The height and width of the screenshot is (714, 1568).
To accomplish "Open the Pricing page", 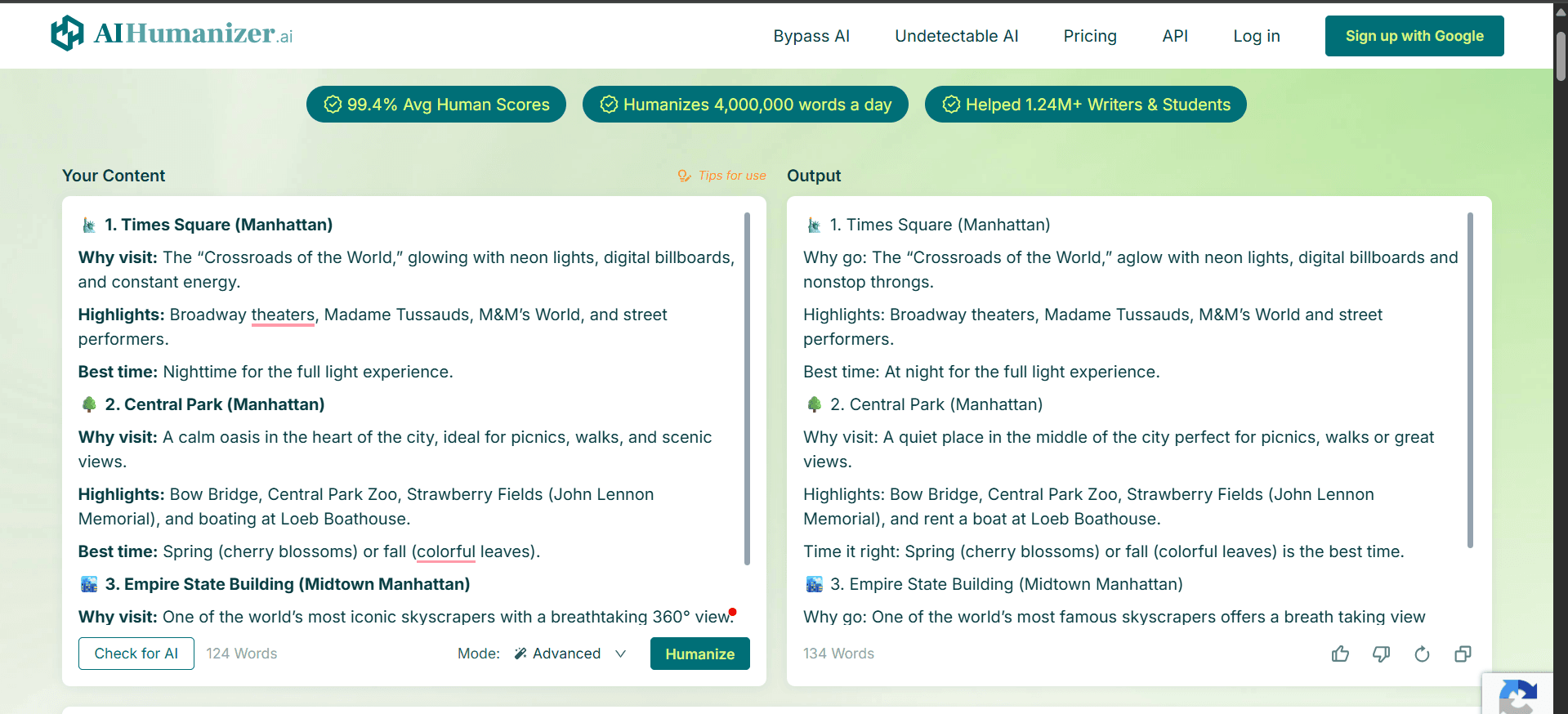I will pyautogui.click(x=1089, y=36).
